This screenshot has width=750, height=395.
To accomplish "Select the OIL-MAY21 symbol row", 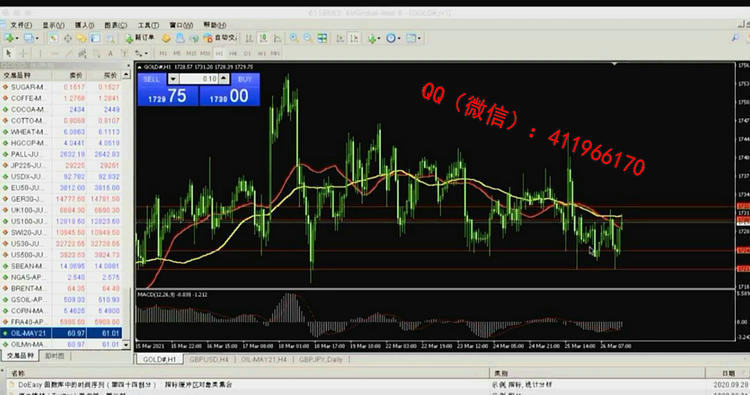I will [x=61, y=333].
